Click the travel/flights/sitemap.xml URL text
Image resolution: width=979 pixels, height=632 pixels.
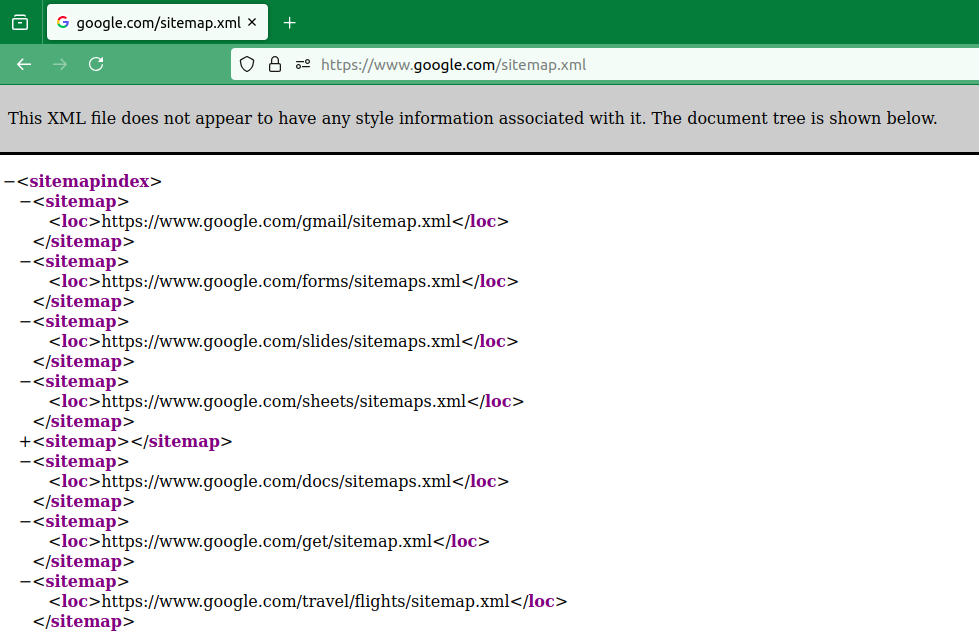(x=305, y=601)
